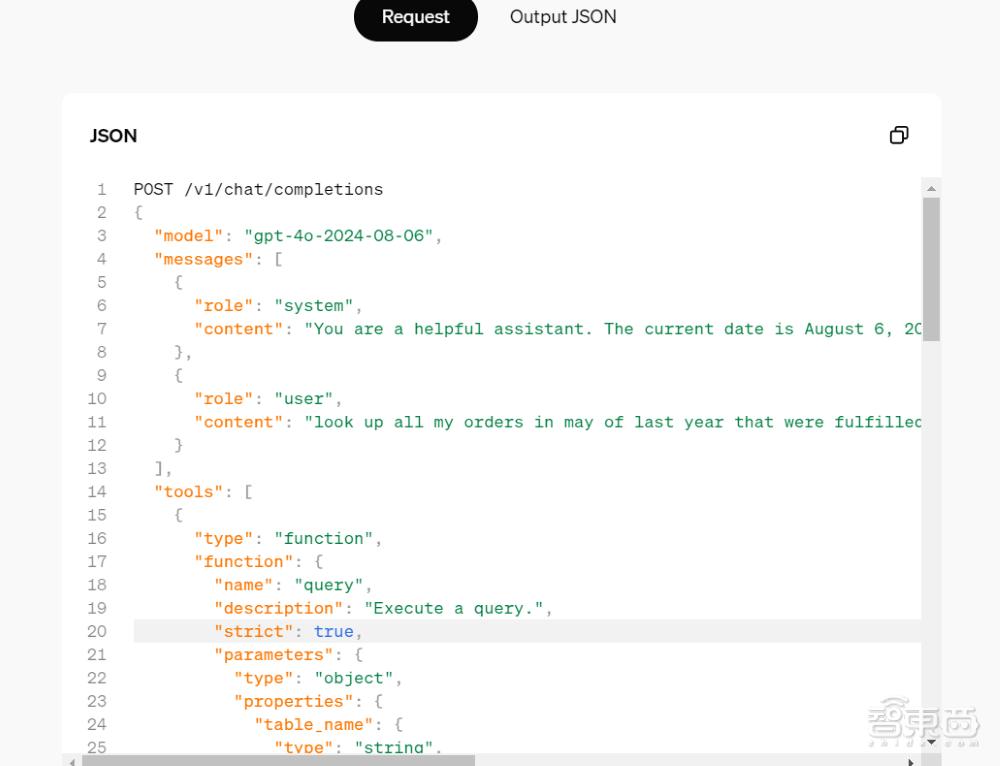Image resolution: width=1000 pixels, height=766 pixels.
Task: Click line number 1 in the gutter
Action: 101,189
